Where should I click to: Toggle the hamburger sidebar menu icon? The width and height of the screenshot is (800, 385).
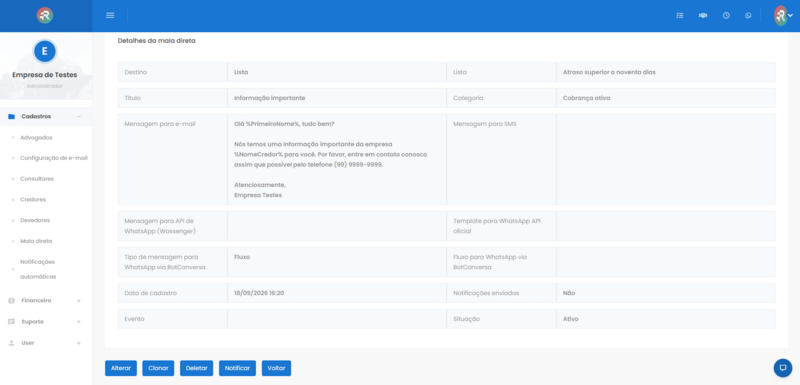click(110, 15)
